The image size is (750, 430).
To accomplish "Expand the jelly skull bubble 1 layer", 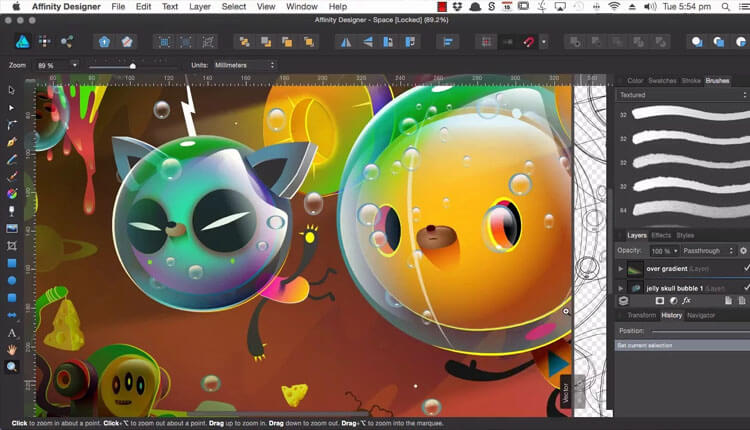I will click(620, 288).
